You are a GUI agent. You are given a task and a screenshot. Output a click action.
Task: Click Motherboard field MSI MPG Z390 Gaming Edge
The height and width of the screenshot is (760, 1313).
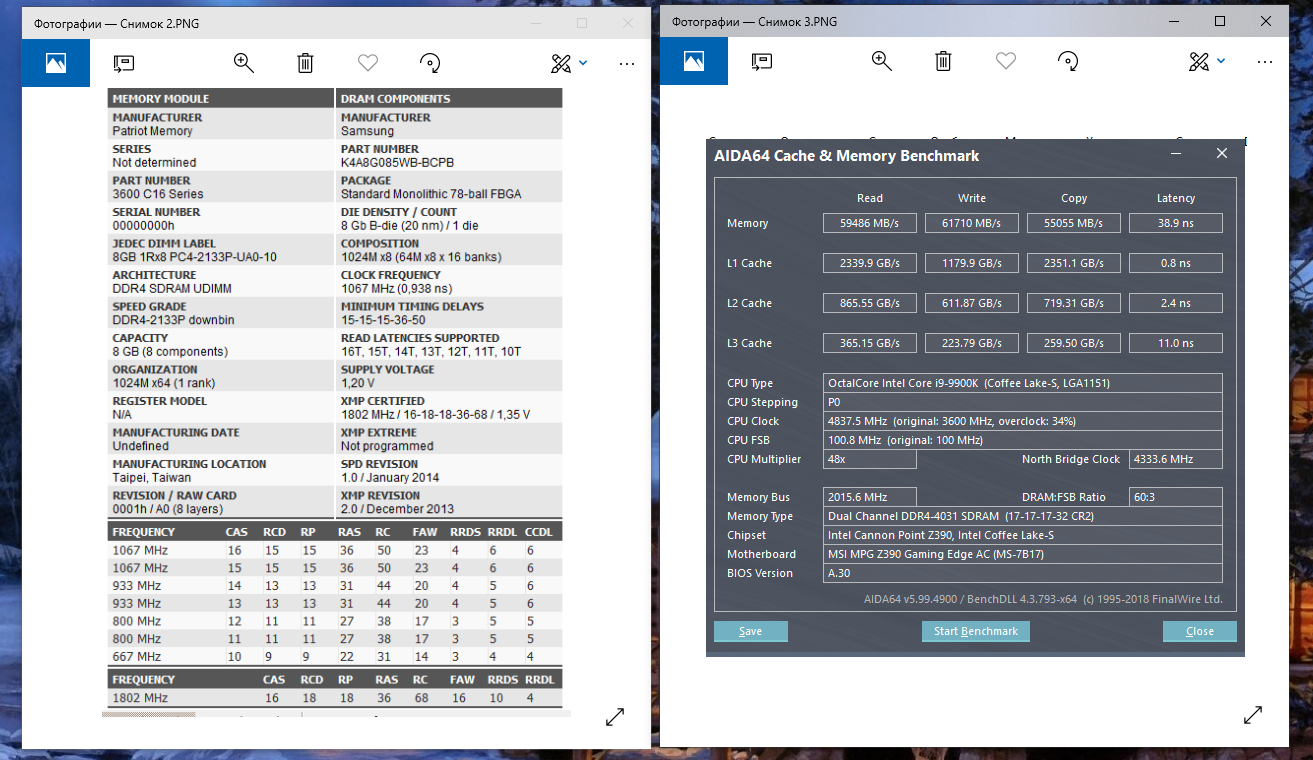click(x=1023, y=554)
